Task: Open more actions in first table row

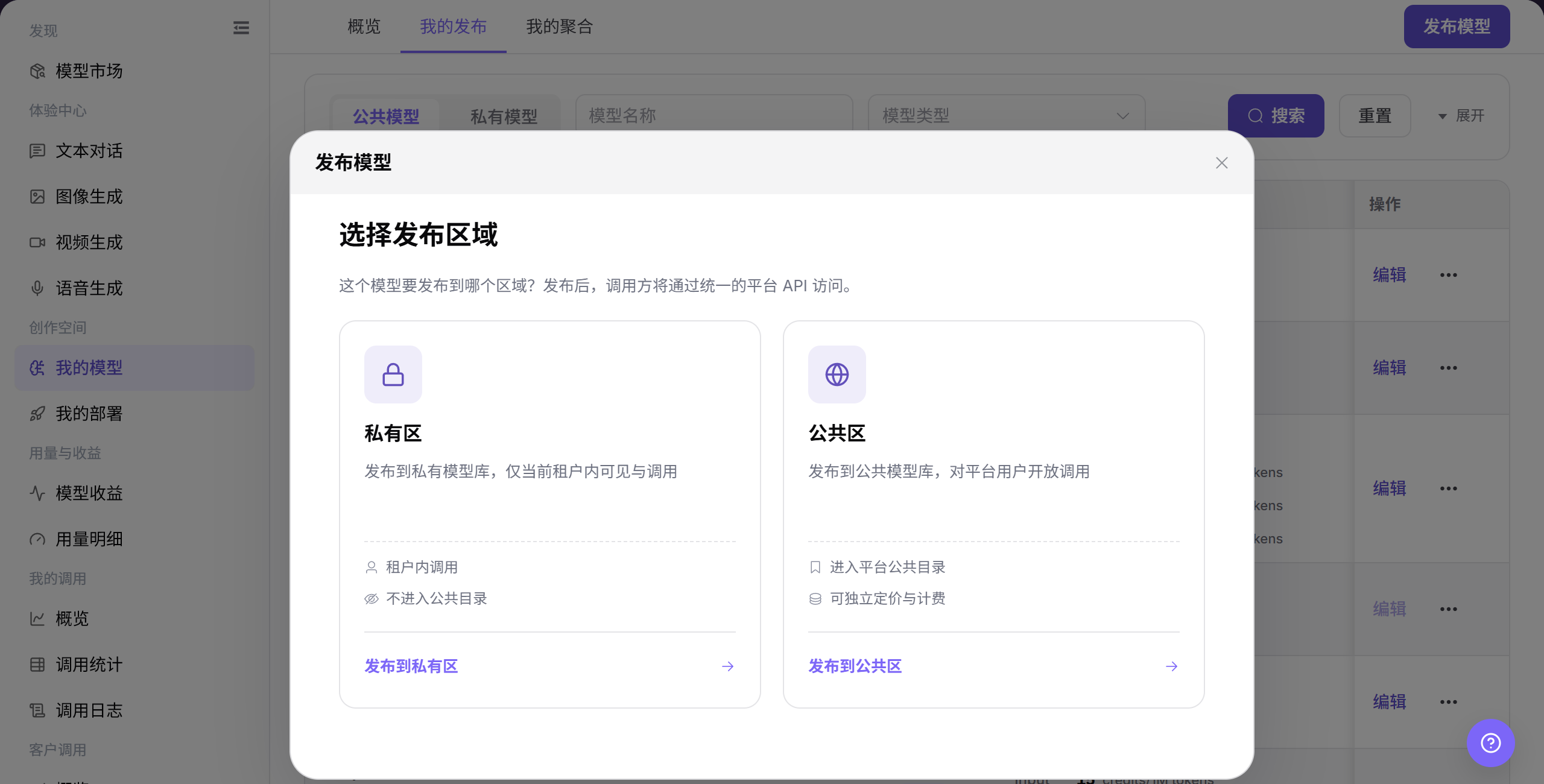Action: 1449,275
